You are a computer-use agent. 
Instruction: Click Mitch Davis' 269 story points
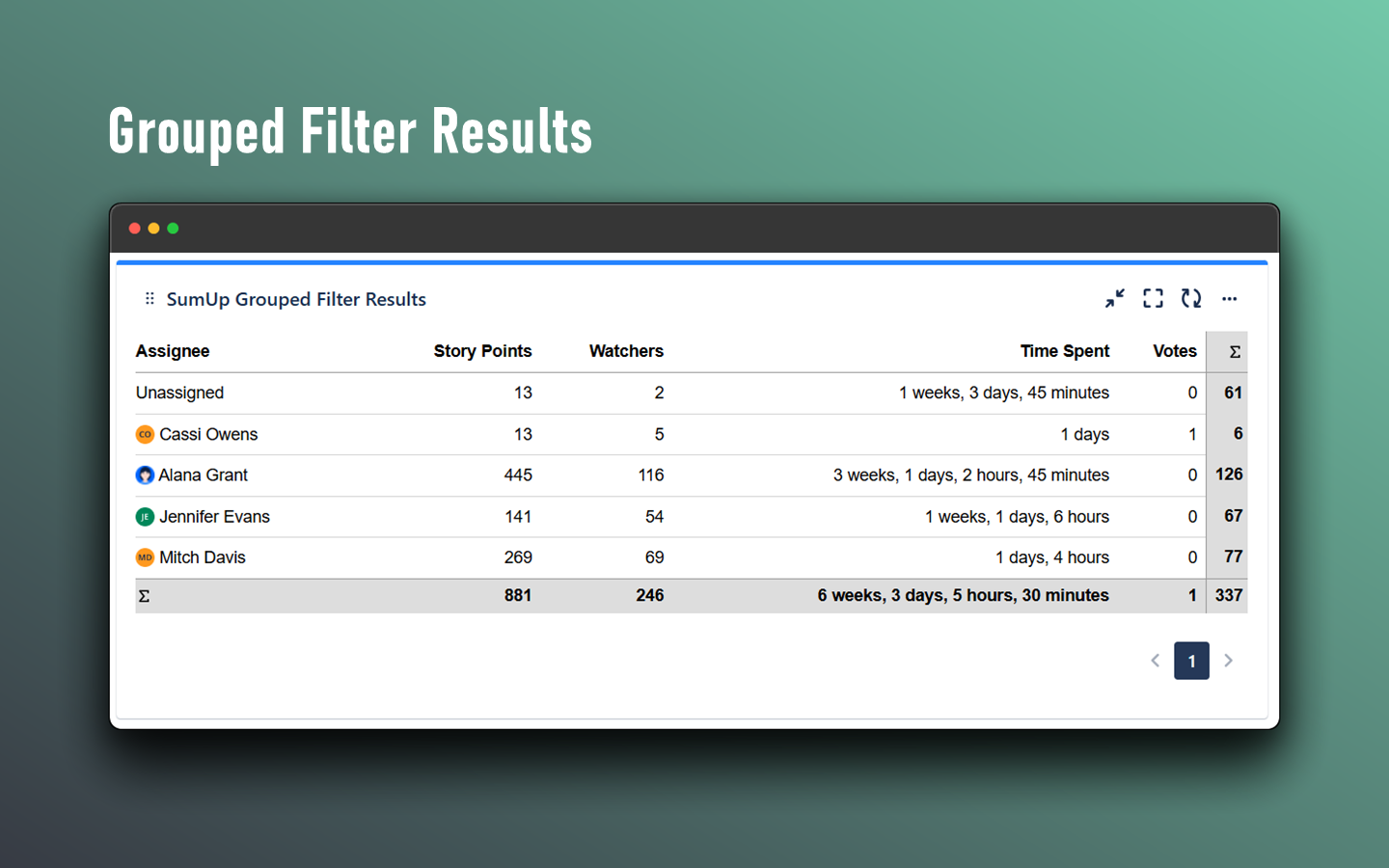coord(518,557)
